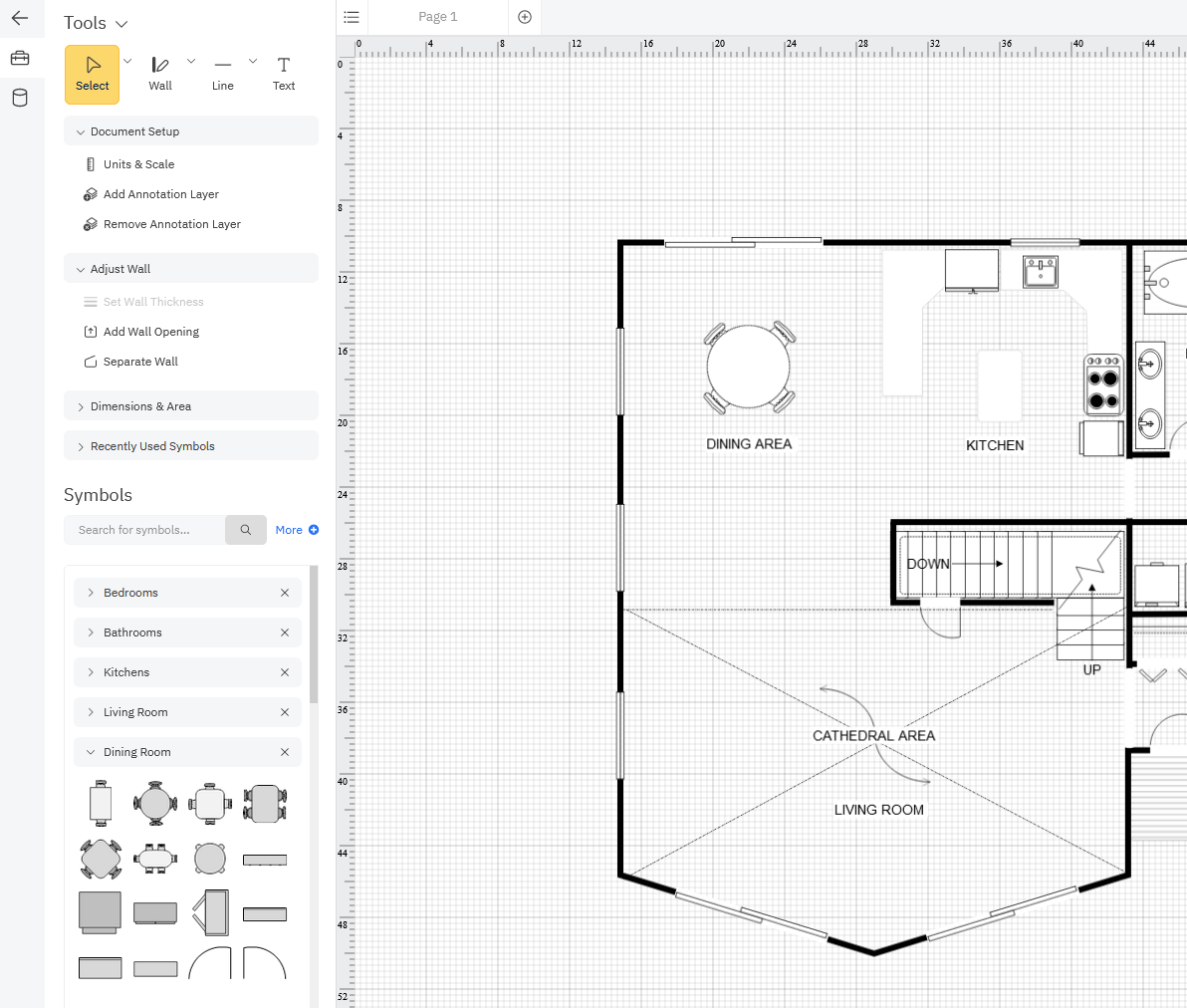Viewport: 1187px width, 1008px height.
Task: Select the Wall tool
Action: 160,73
